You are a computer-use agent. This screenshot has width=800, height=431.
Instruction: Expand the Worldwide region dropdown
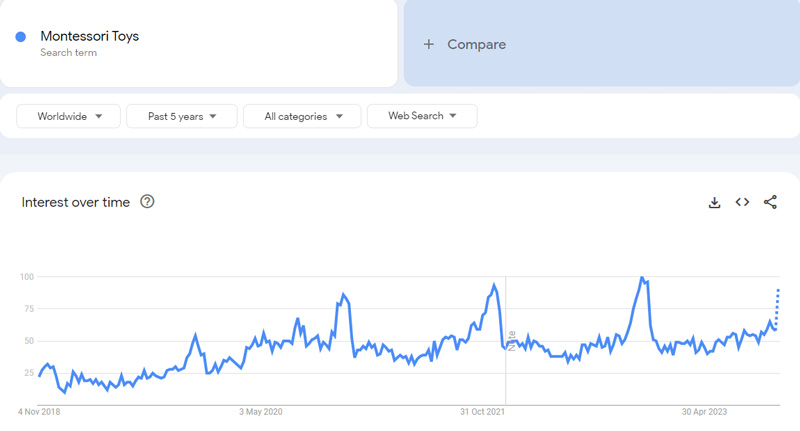[68, 116]
